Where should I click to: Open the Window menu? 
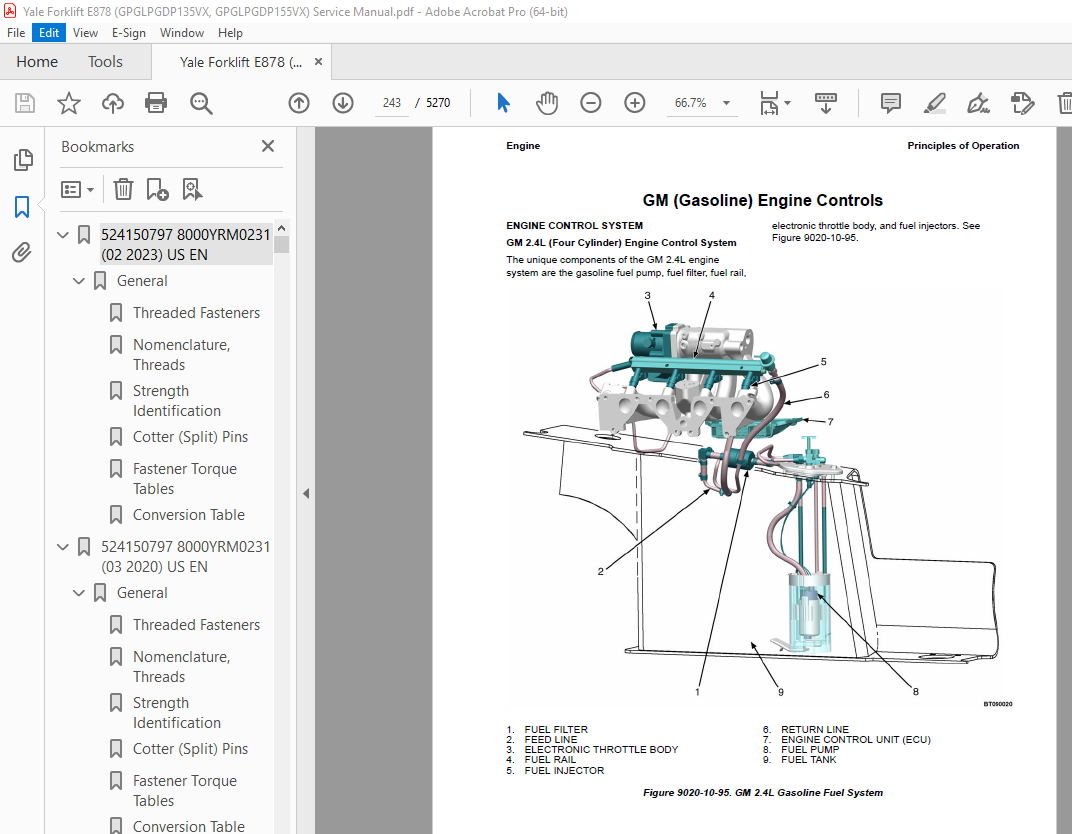182,33
